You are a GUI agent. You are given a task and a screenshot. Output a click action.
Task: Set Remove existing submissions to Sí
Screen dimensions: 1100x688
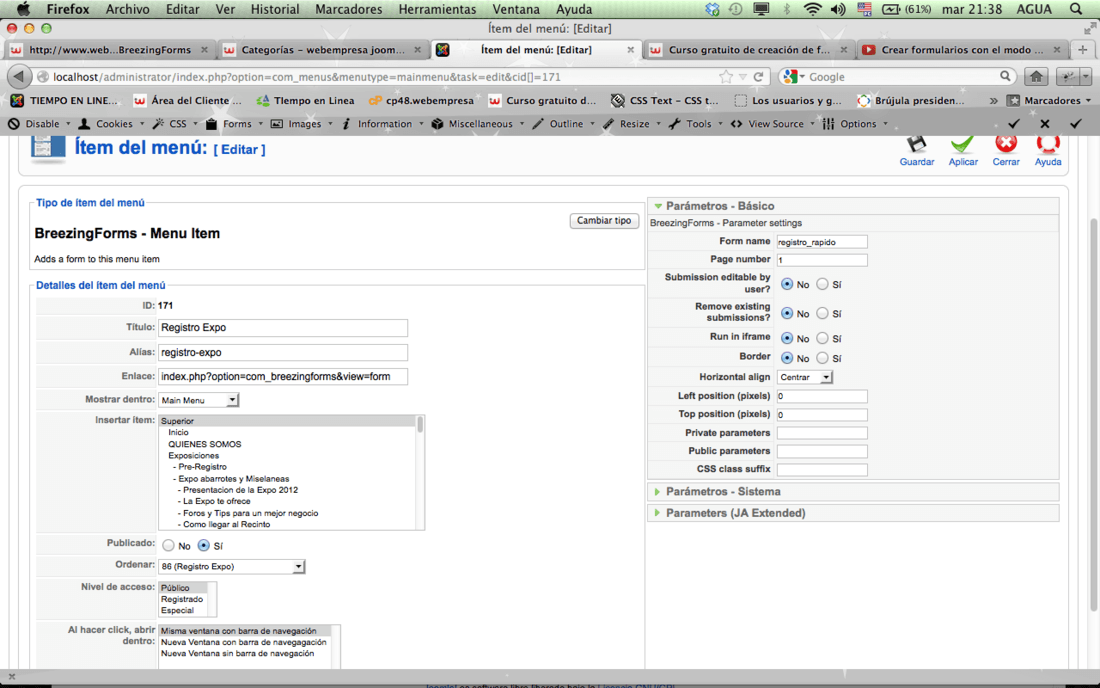click(x=822, y=313)
